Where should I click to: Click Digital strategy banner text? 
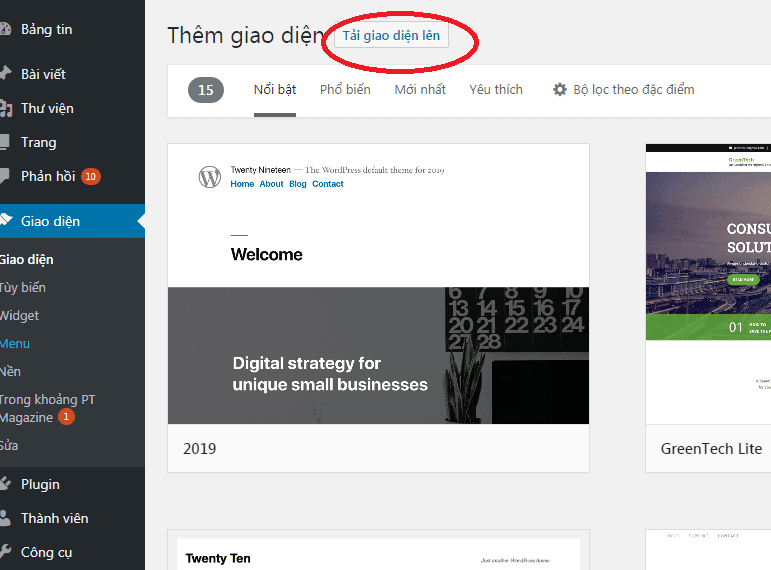330,374
